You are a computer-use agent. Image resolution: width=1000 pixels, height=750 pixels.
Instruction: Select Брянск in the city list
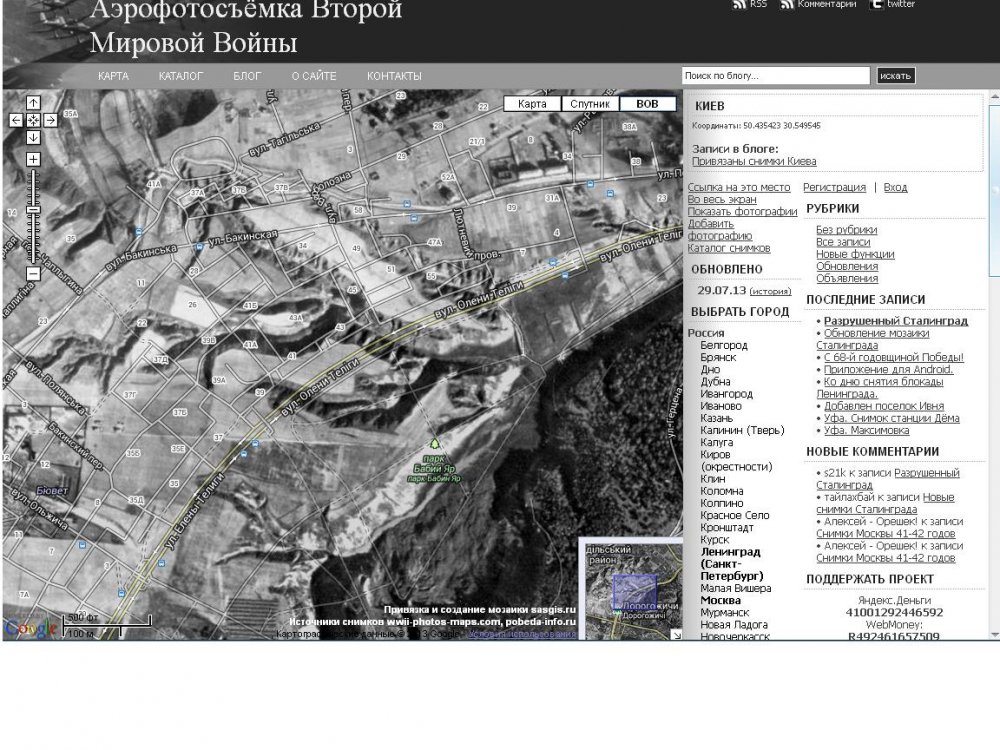click(718, 357)
